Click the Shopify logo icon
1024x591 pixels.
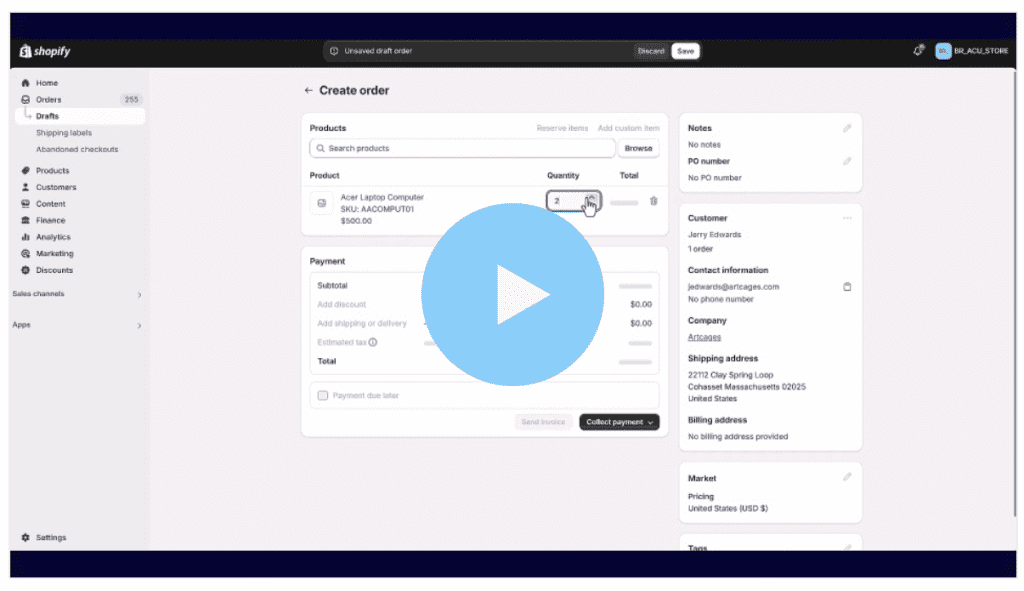26,51
